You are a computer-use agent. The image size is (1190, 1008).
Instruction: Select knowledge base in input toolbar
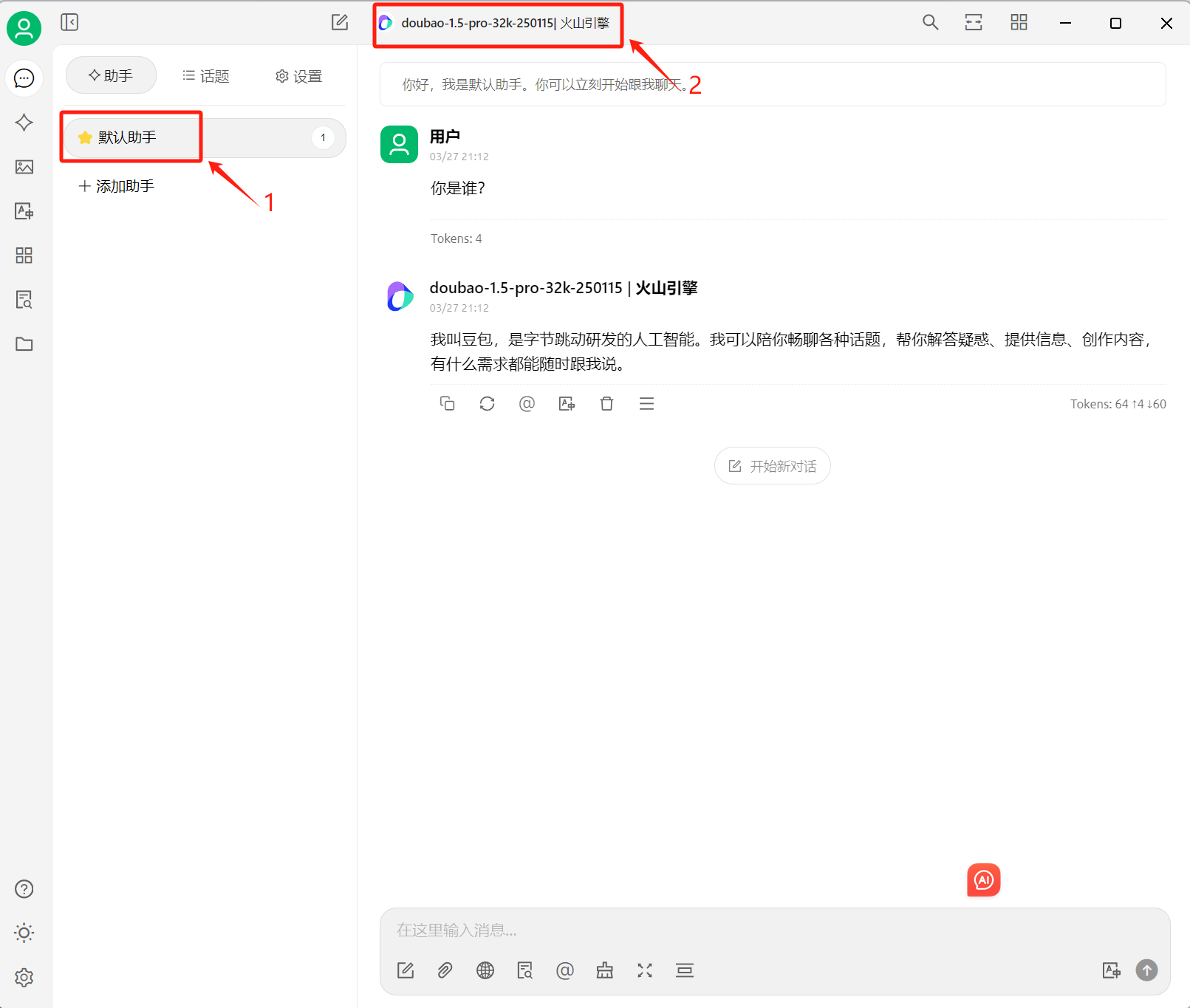525,970
